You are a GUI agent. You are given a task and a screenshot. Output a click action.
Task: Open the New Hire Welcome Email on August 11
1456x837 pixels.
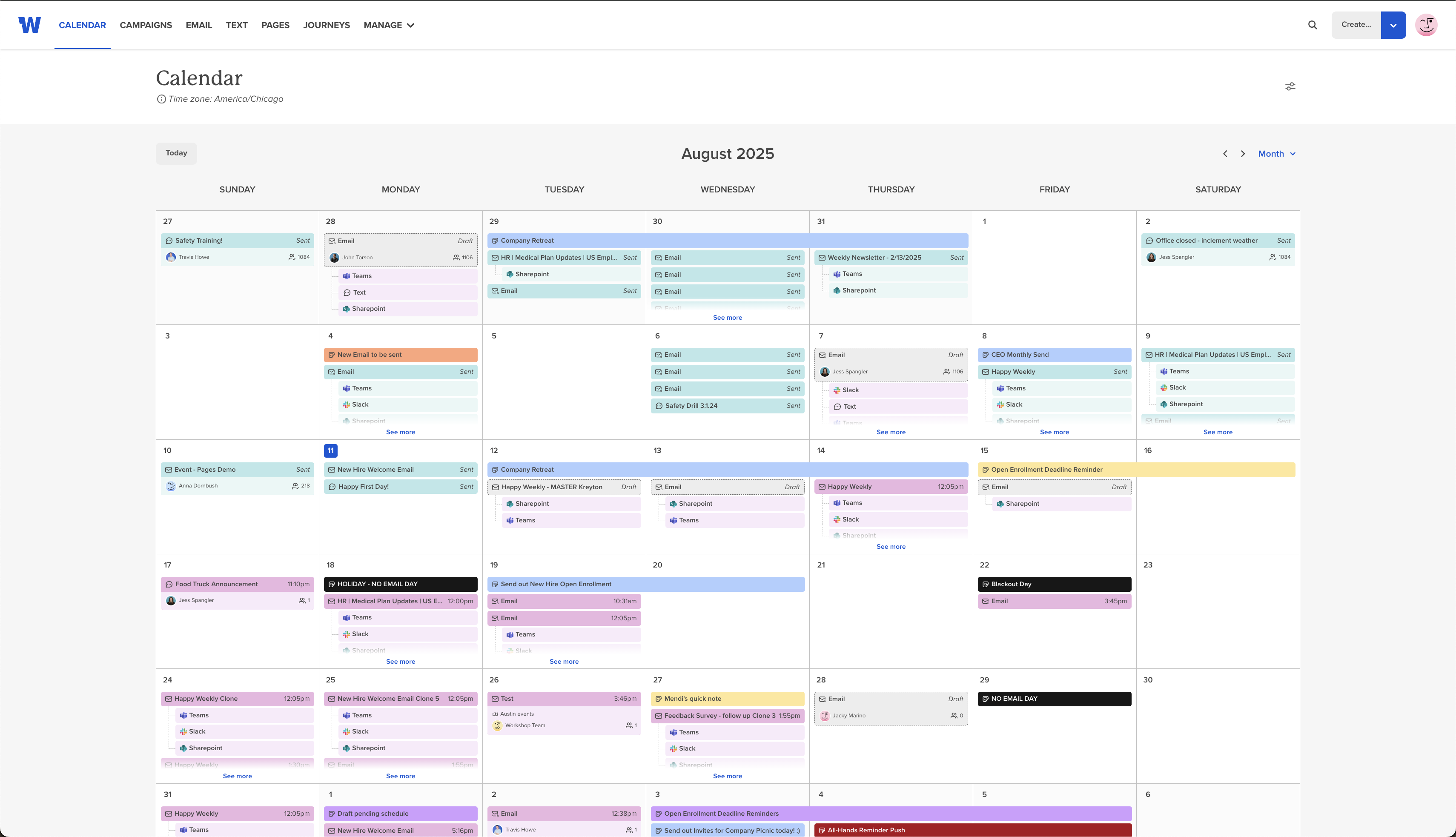coord(401,470)
